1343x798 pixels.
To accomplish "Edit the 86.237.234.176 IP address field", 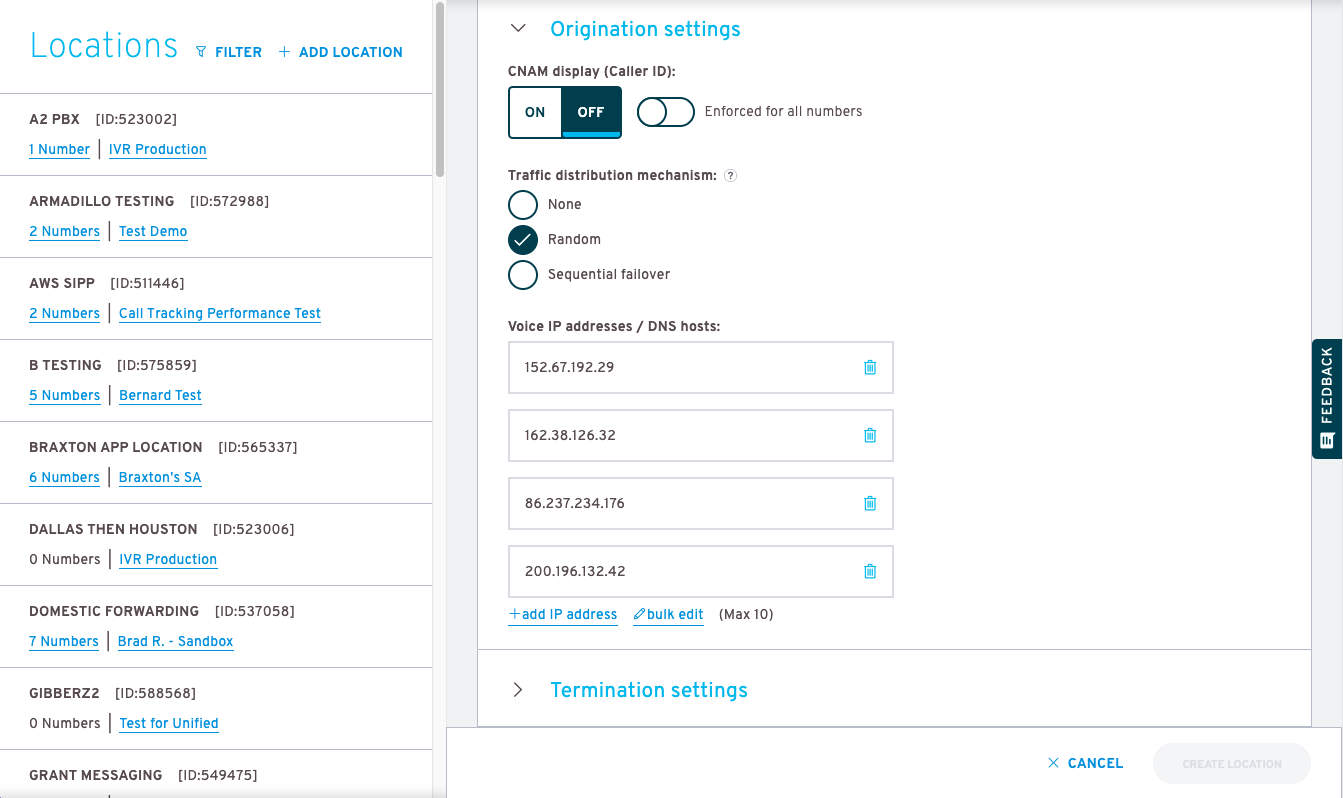I will tap(680, 503).
